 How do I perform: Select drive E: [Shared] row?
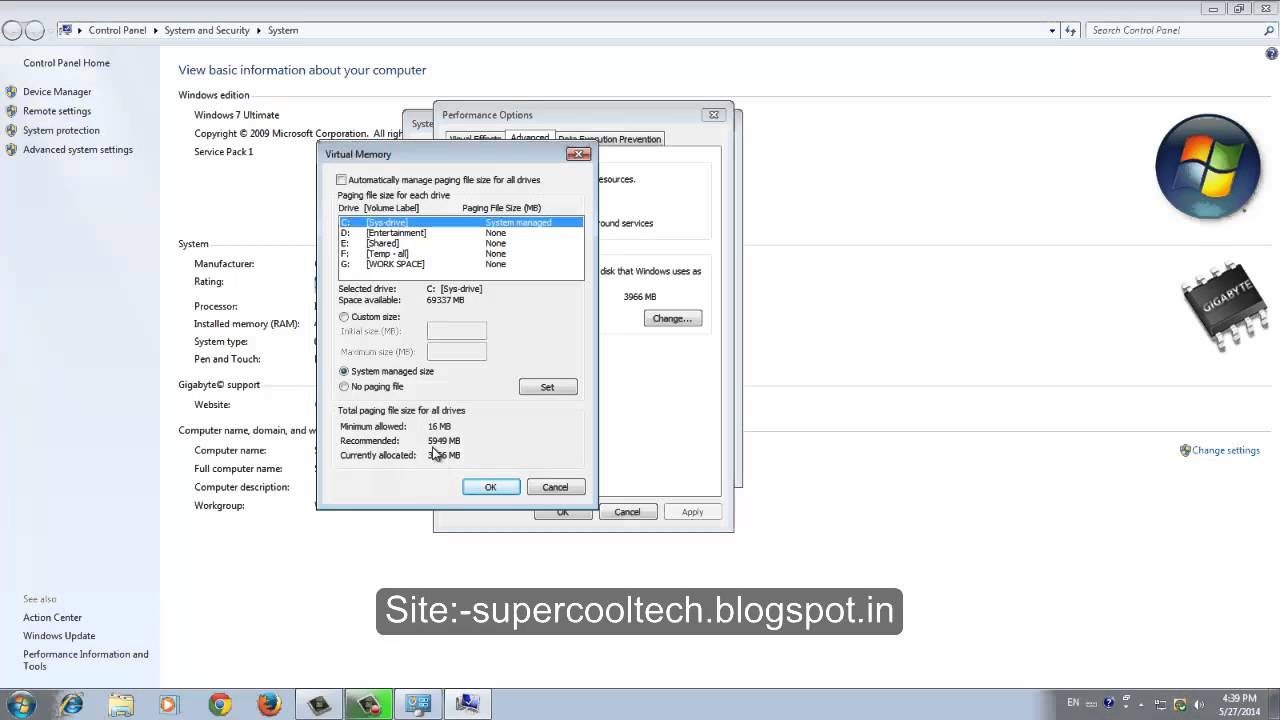(x=461, y=243)
